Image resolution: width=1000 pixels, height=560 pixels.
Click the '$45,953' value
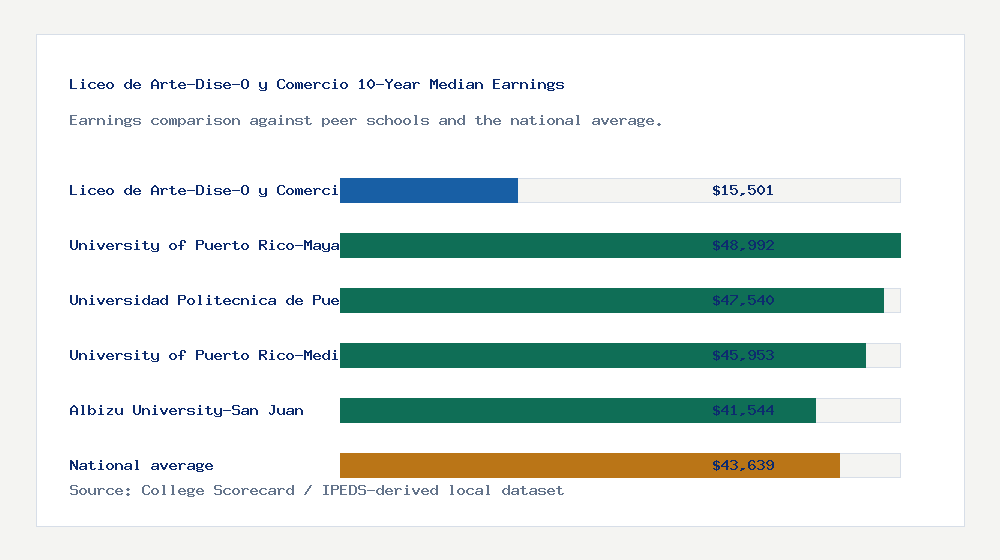pyautogui.click(x=743, y=355)
